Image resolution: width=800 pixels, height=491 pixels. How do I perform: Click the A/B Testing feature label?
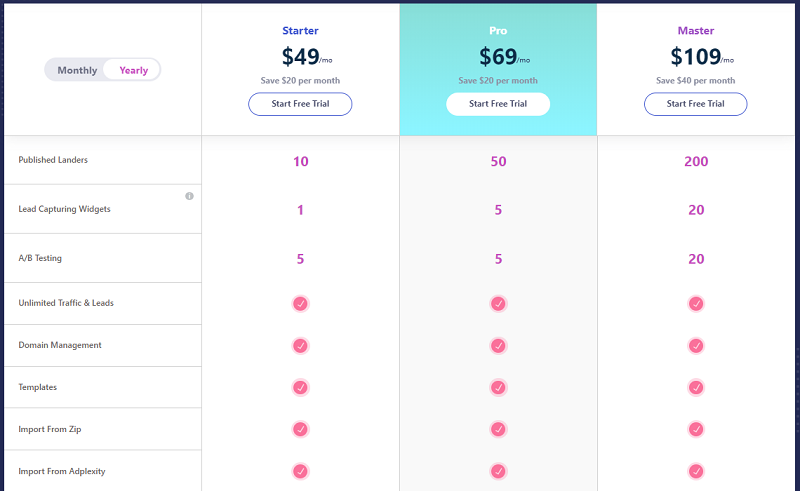40,258
